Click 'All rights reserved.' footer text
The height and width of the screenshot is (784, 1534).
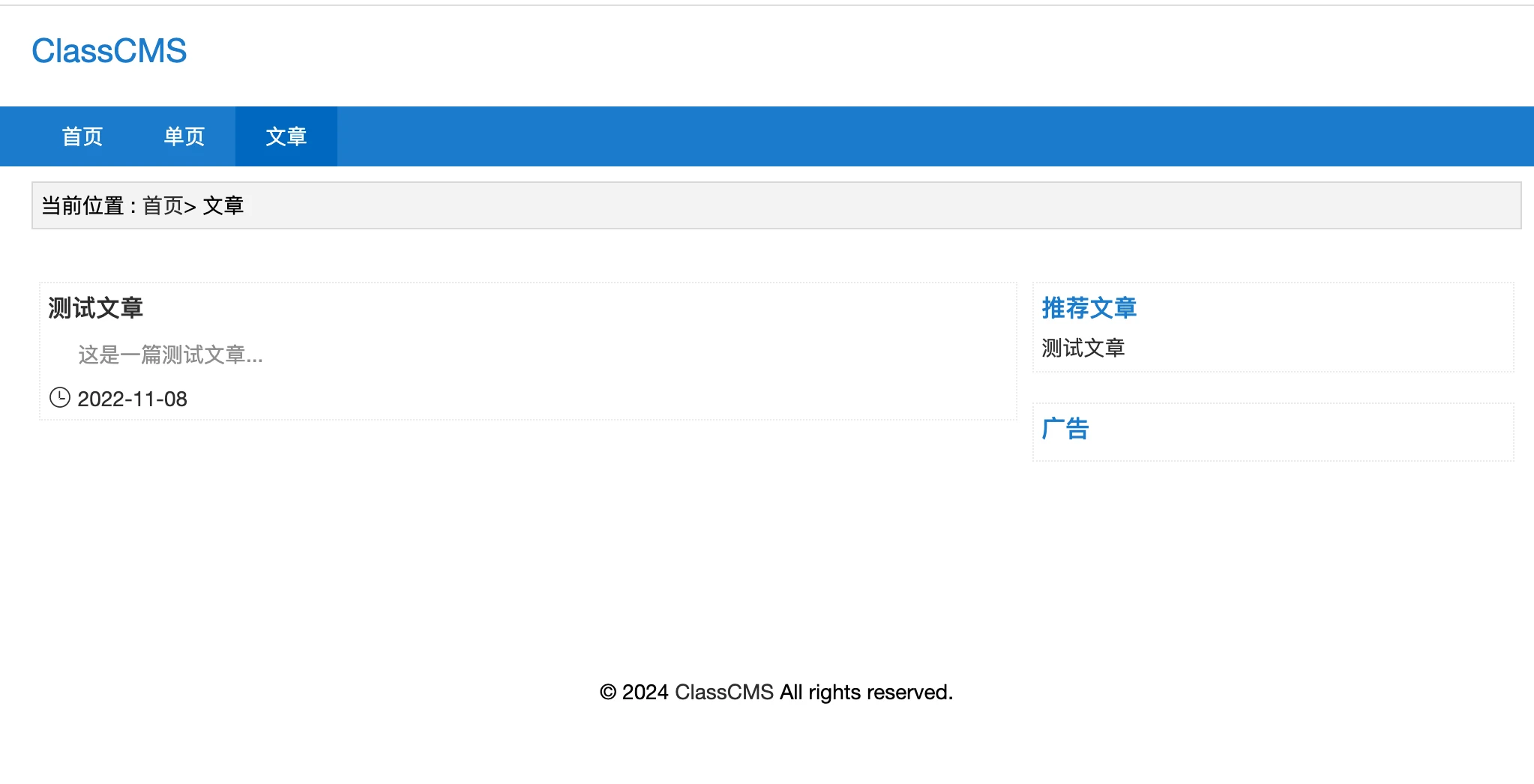(866, 692)
